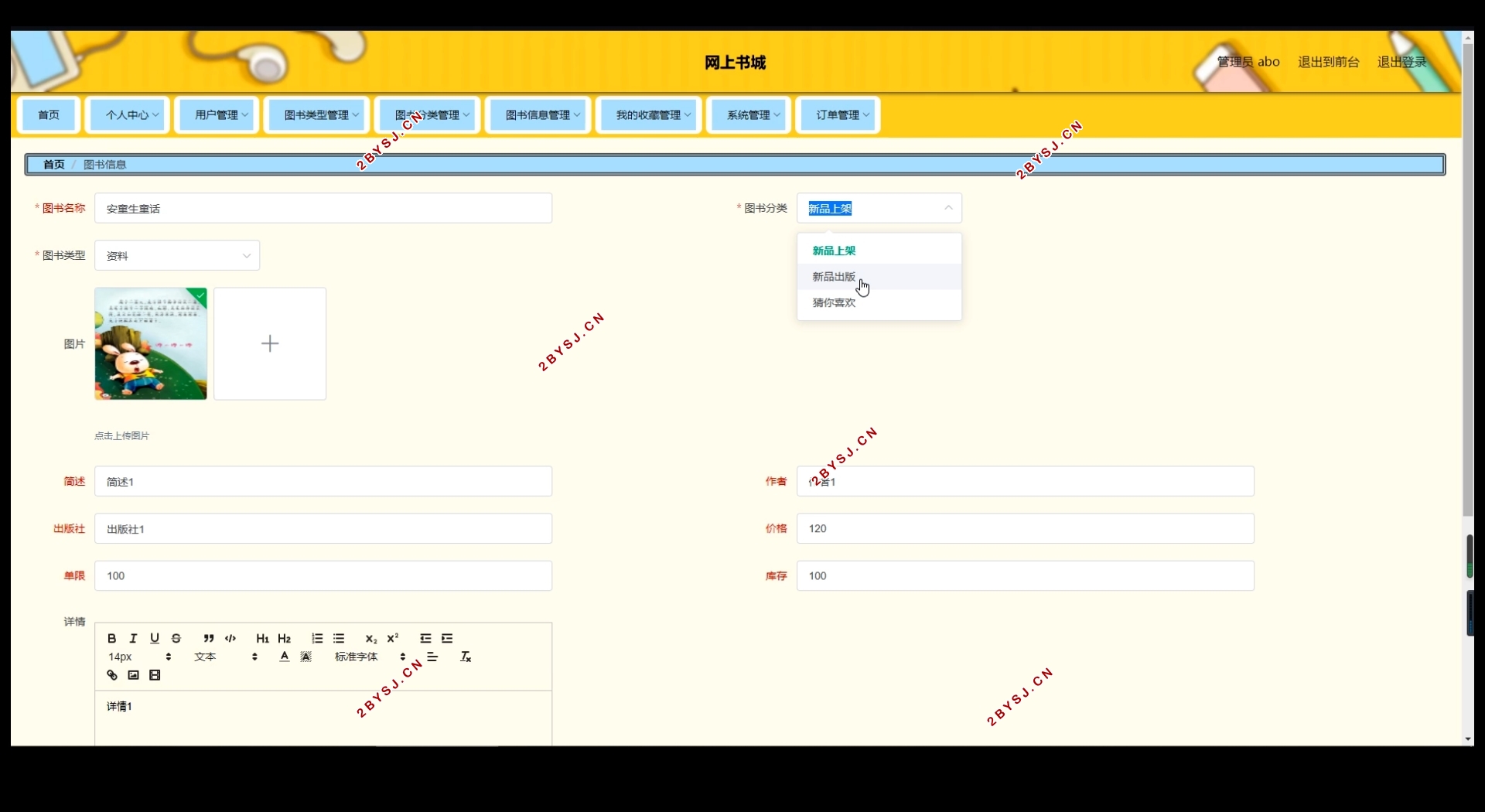Insert video using the film icon
Screen dimensions: 1485x812
tap(155, 675)
